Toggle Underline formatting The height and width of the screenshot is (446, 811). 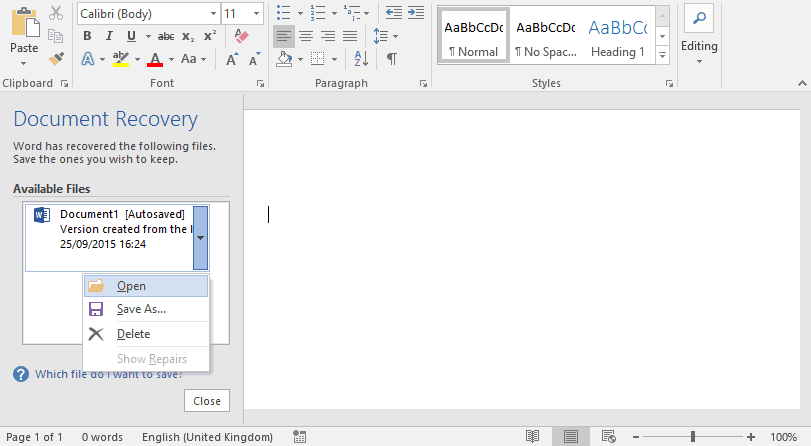coord(131,36)
